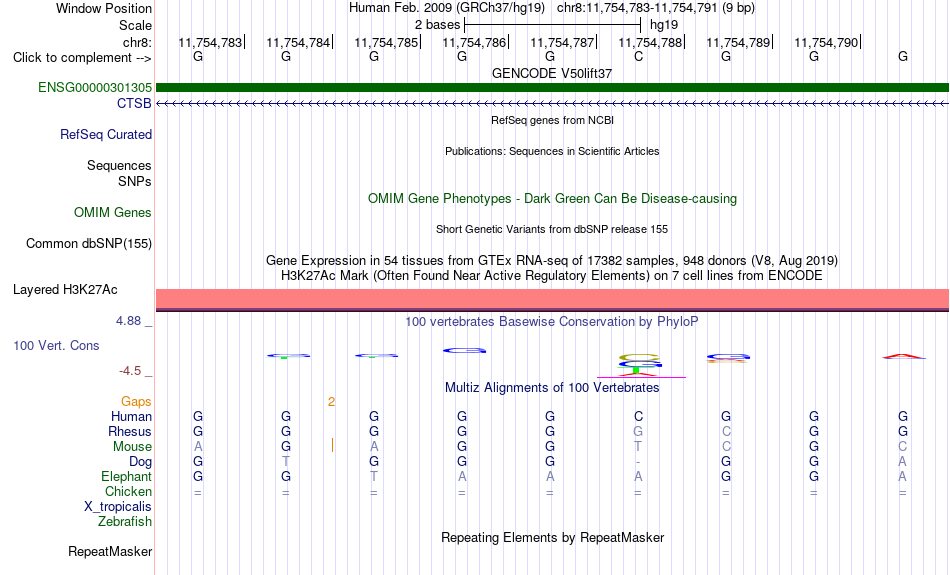Click the Dog species label

(141, 462)
